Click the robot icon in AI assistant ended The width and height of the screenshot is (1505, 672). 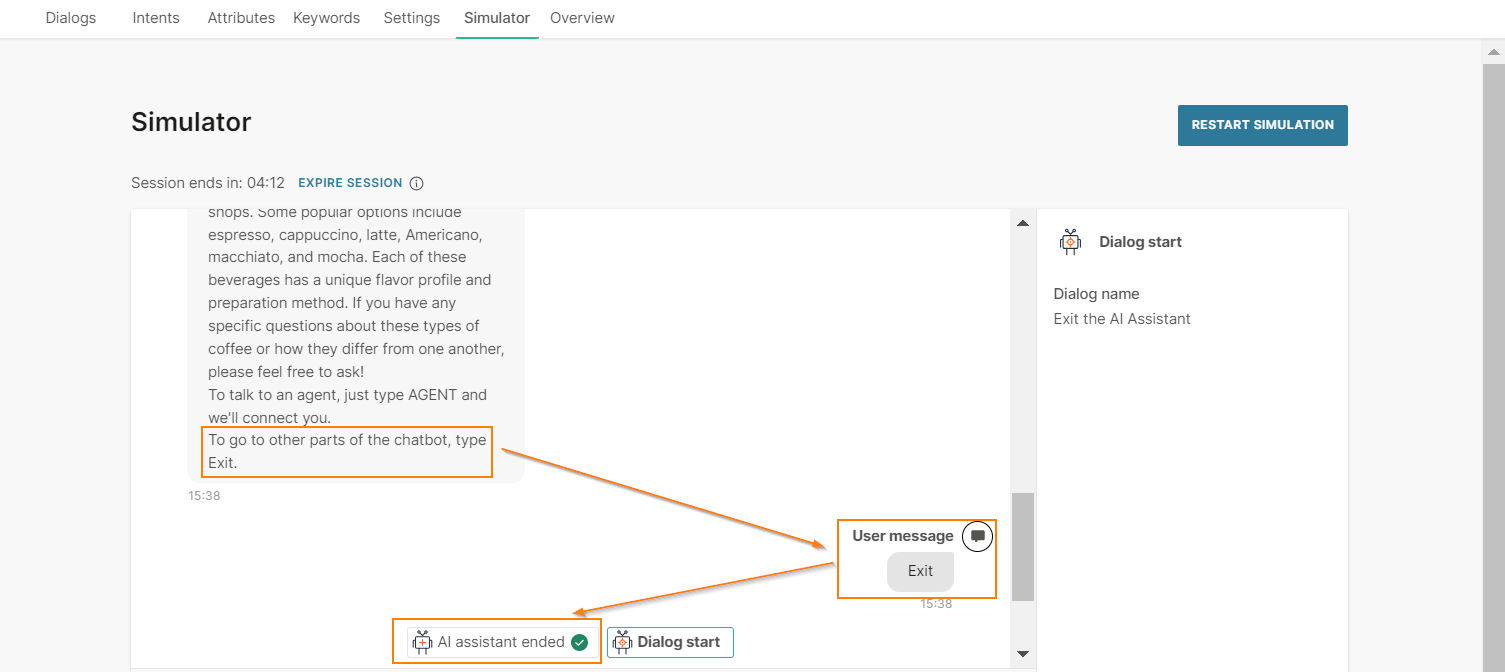pyautogui.click(x=422, y=642)
